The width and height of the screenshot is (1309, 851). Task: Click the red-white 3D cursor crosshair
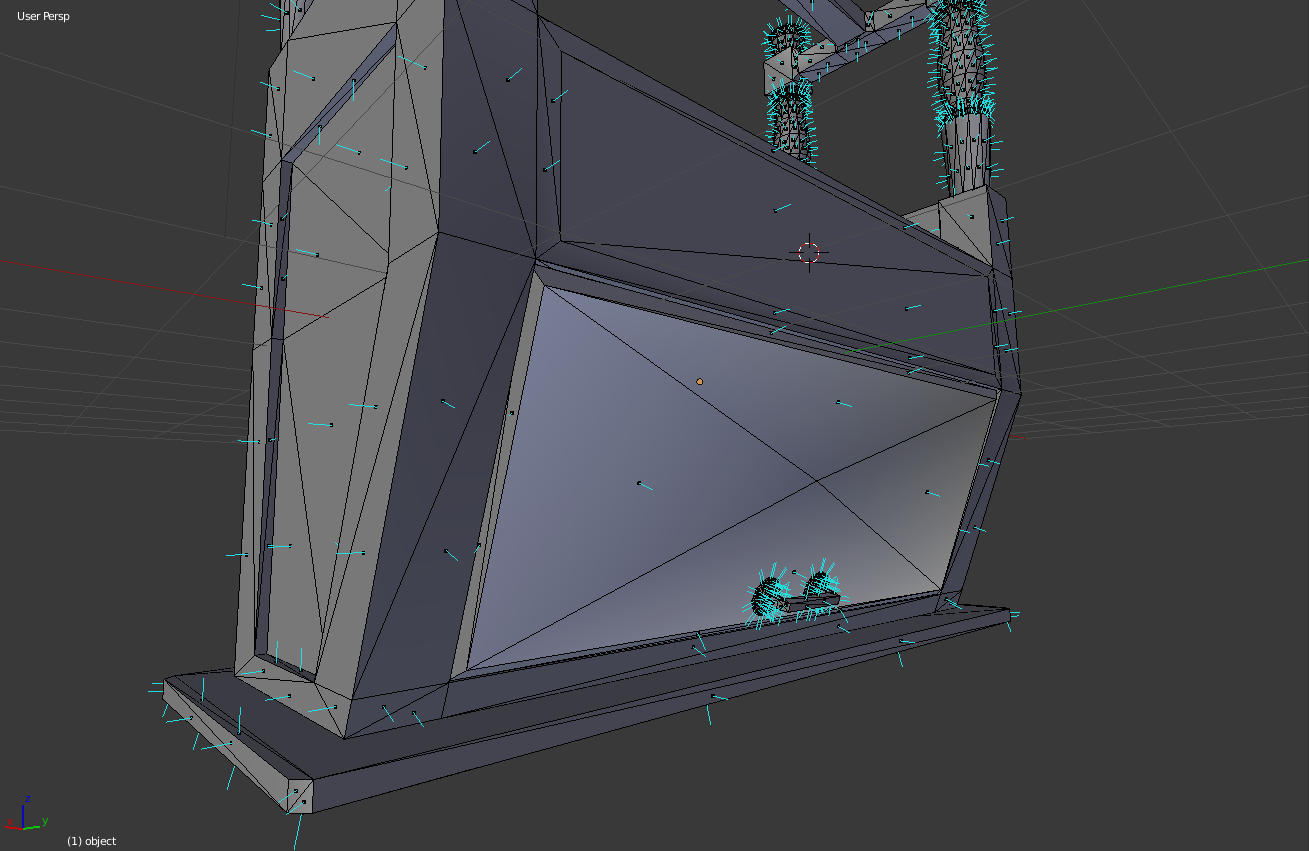tap(810, 253)
